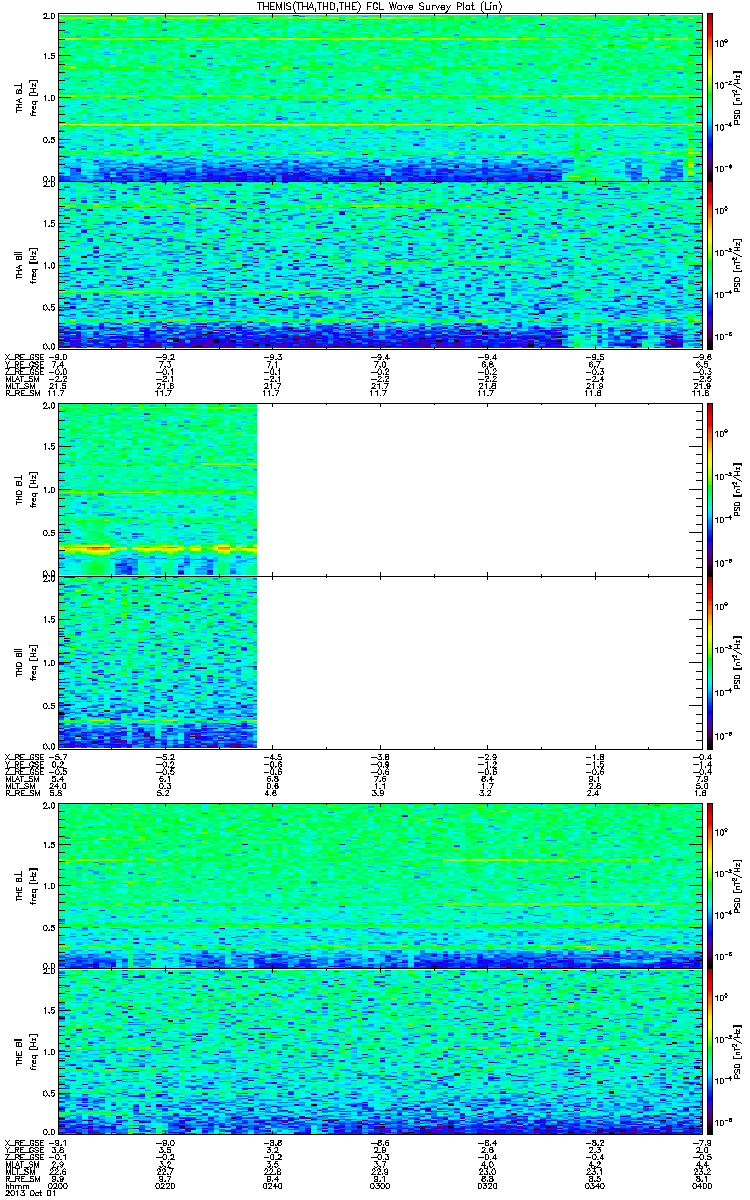Select the THA BII spectrogram panel
This screenshot has height=1200, width=750.
378,264
